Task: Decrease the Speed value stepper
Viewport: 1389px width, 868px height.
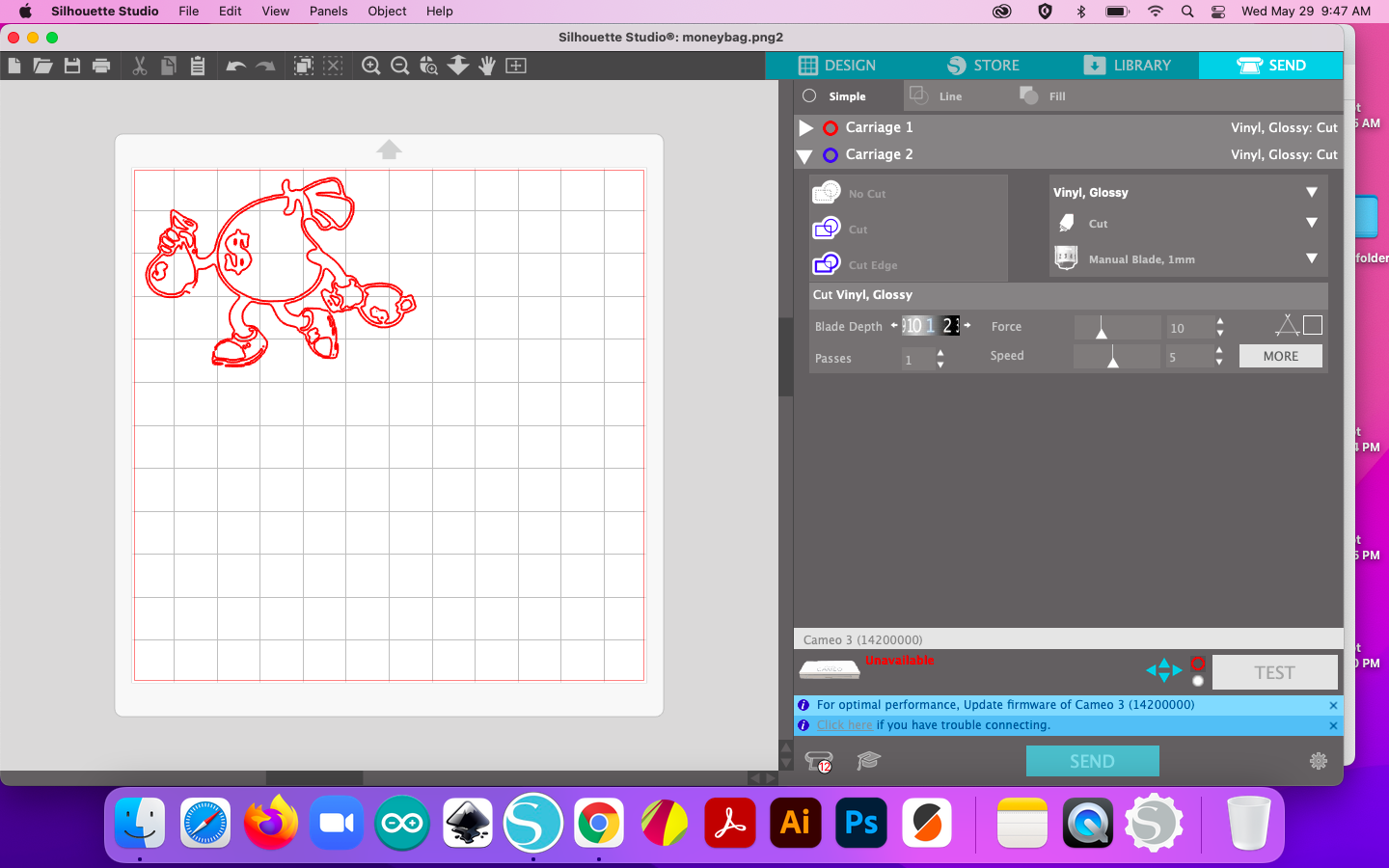Action: (x=1220, y=363)
